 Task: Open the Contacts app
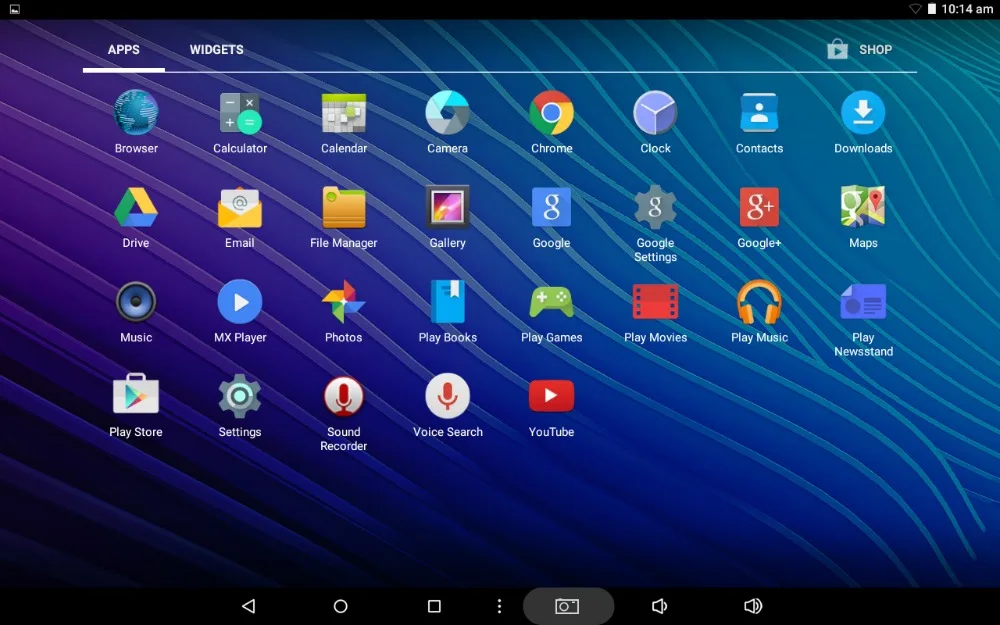[x=759, y=113]
